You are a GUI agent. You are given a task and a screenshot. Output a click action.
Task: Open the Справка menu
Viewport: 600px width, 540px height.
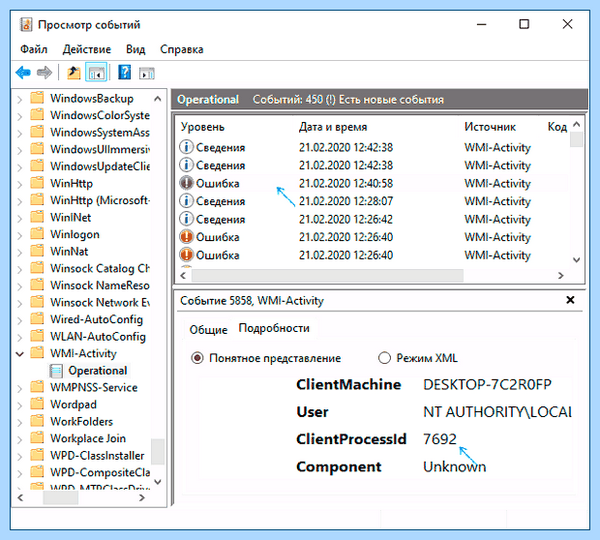pyautogui.click(x=182, y=49)
